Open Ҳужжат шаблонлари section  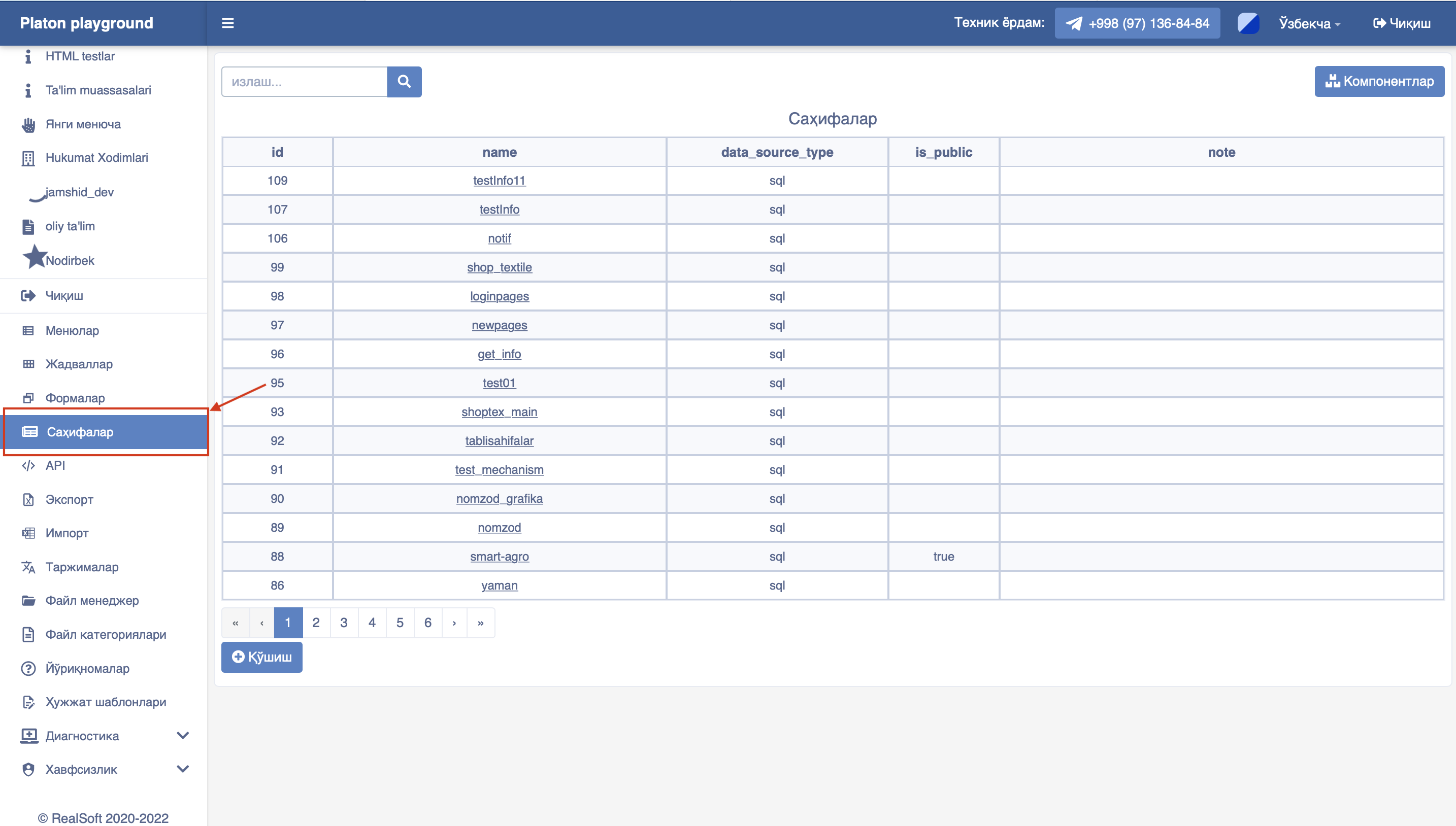[106, 702]
